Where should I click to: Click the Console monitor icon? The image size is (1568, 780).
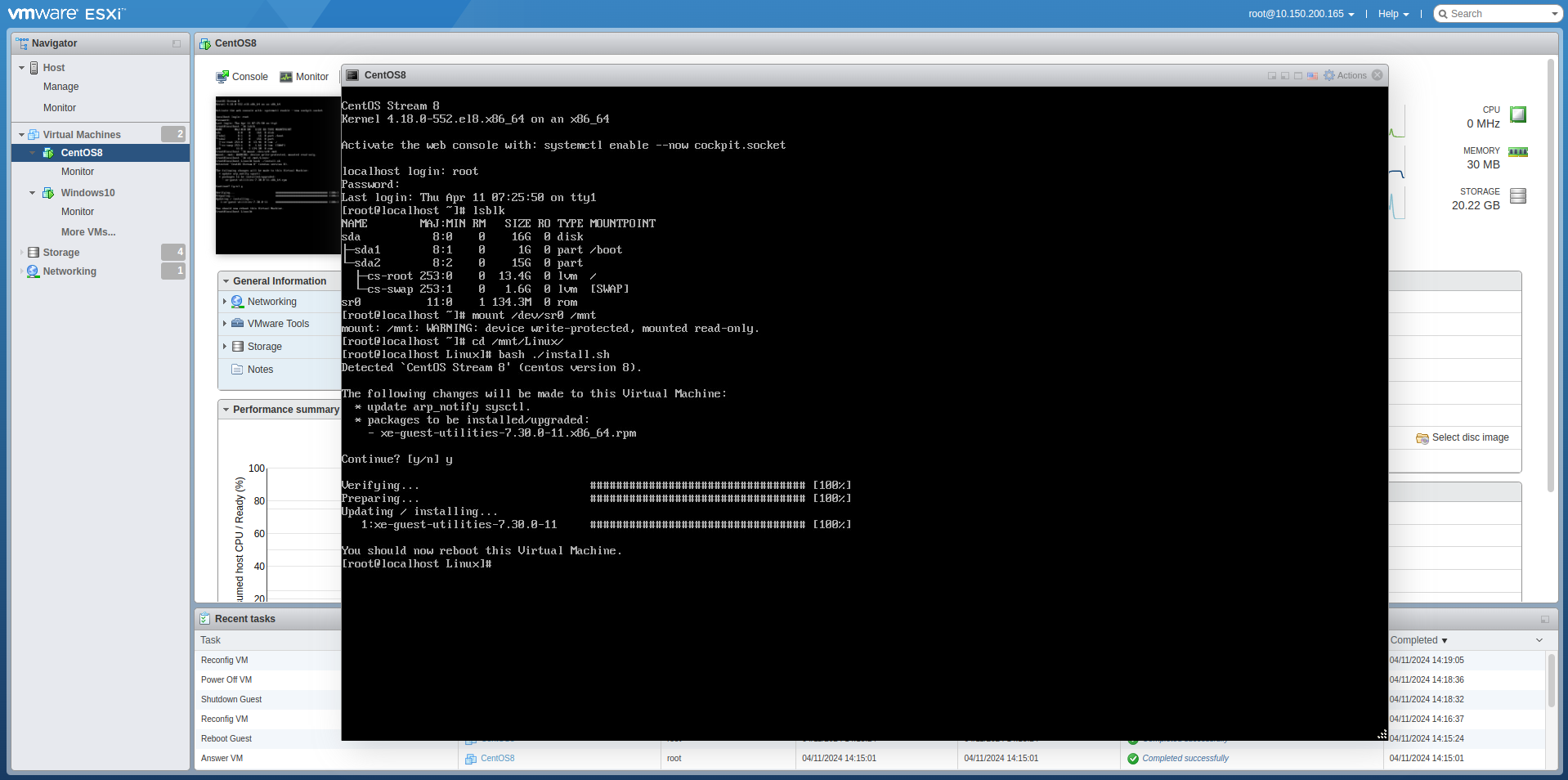(x=222, y=77)
